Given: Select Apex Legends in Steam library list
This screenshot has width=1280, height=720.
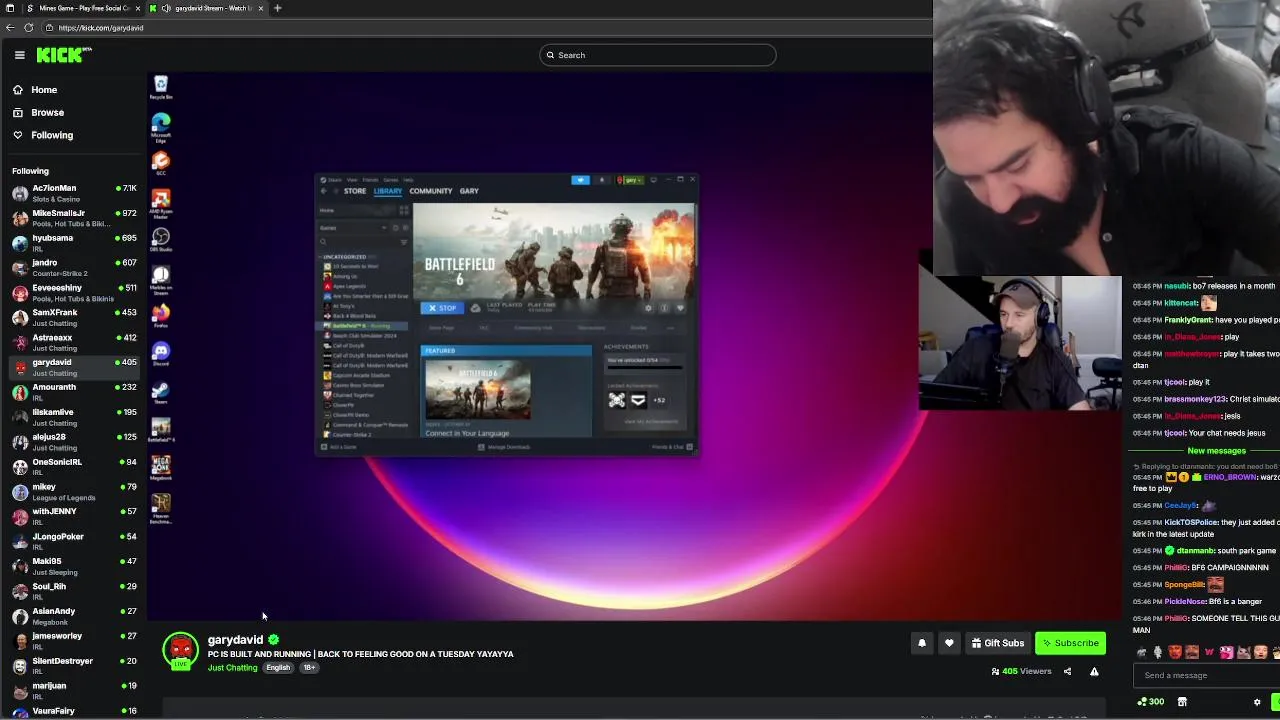Looking at the screenshot, I should pos(348,286).
